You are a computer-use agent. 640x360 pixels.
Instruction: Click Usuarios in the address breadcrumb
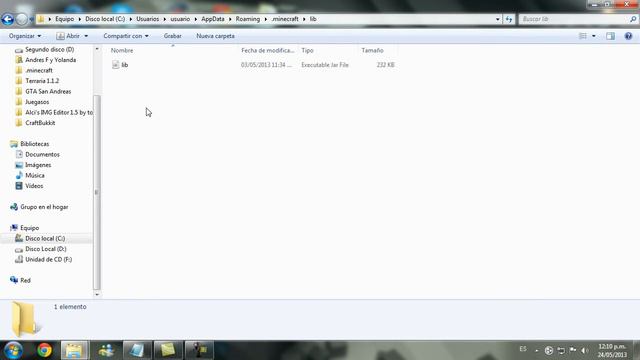tap(147, 19)
